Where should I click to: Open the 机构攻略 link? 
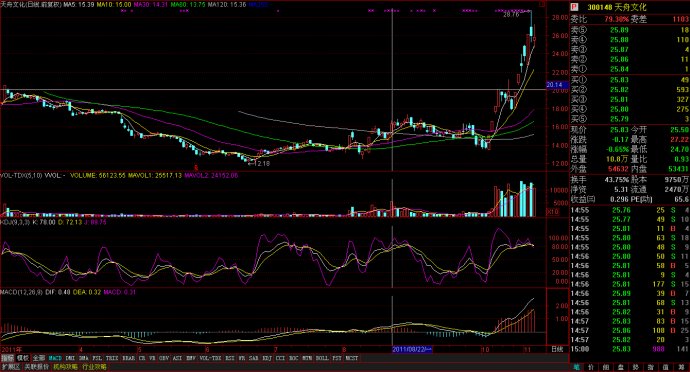click(66, 367)
